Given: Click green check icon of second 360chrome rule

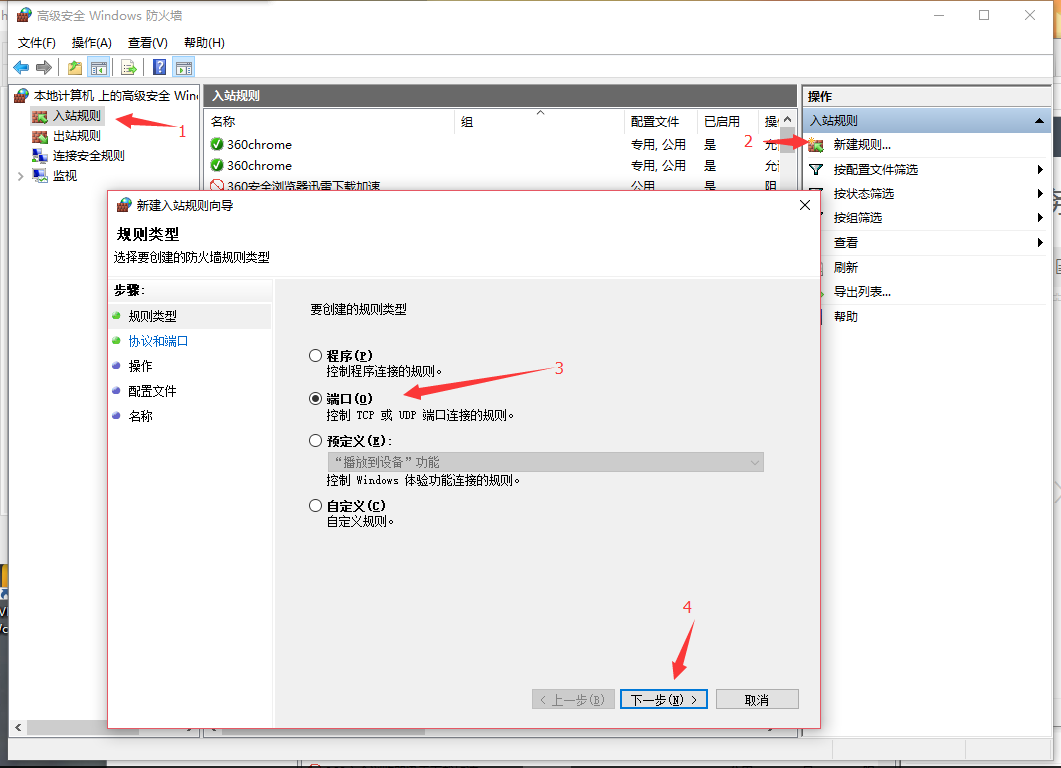Looking at the screenshot, I should click(217, 165).
